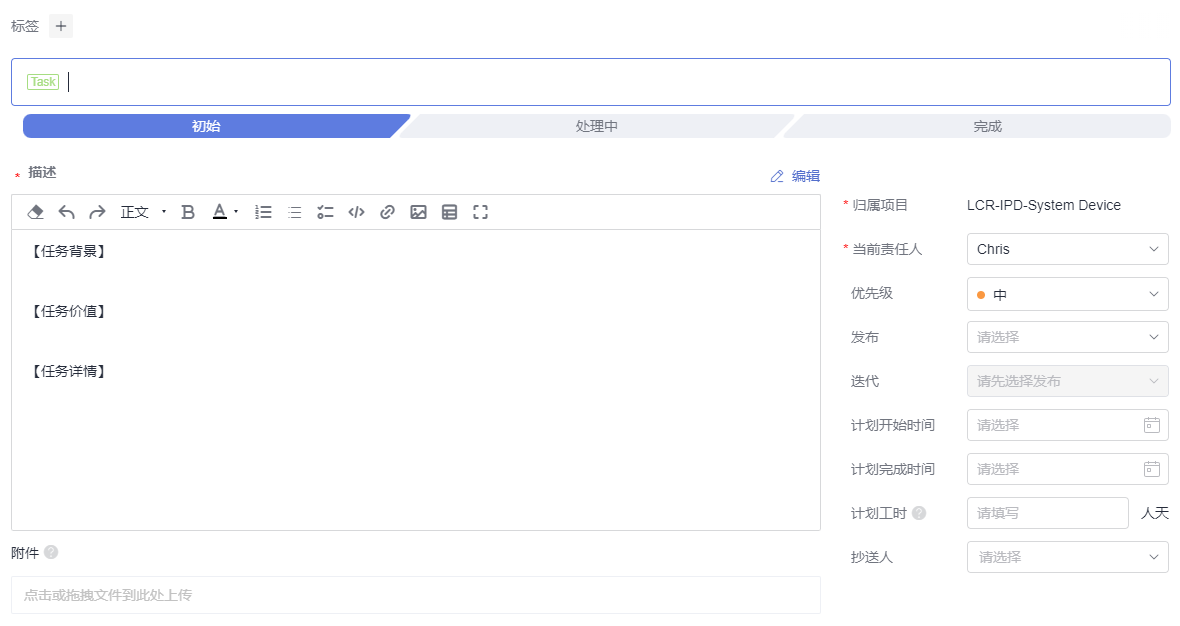This screenshot has height=626, width=1180.
Task: Redo the last edit in description
Action: tap(97, 212)
